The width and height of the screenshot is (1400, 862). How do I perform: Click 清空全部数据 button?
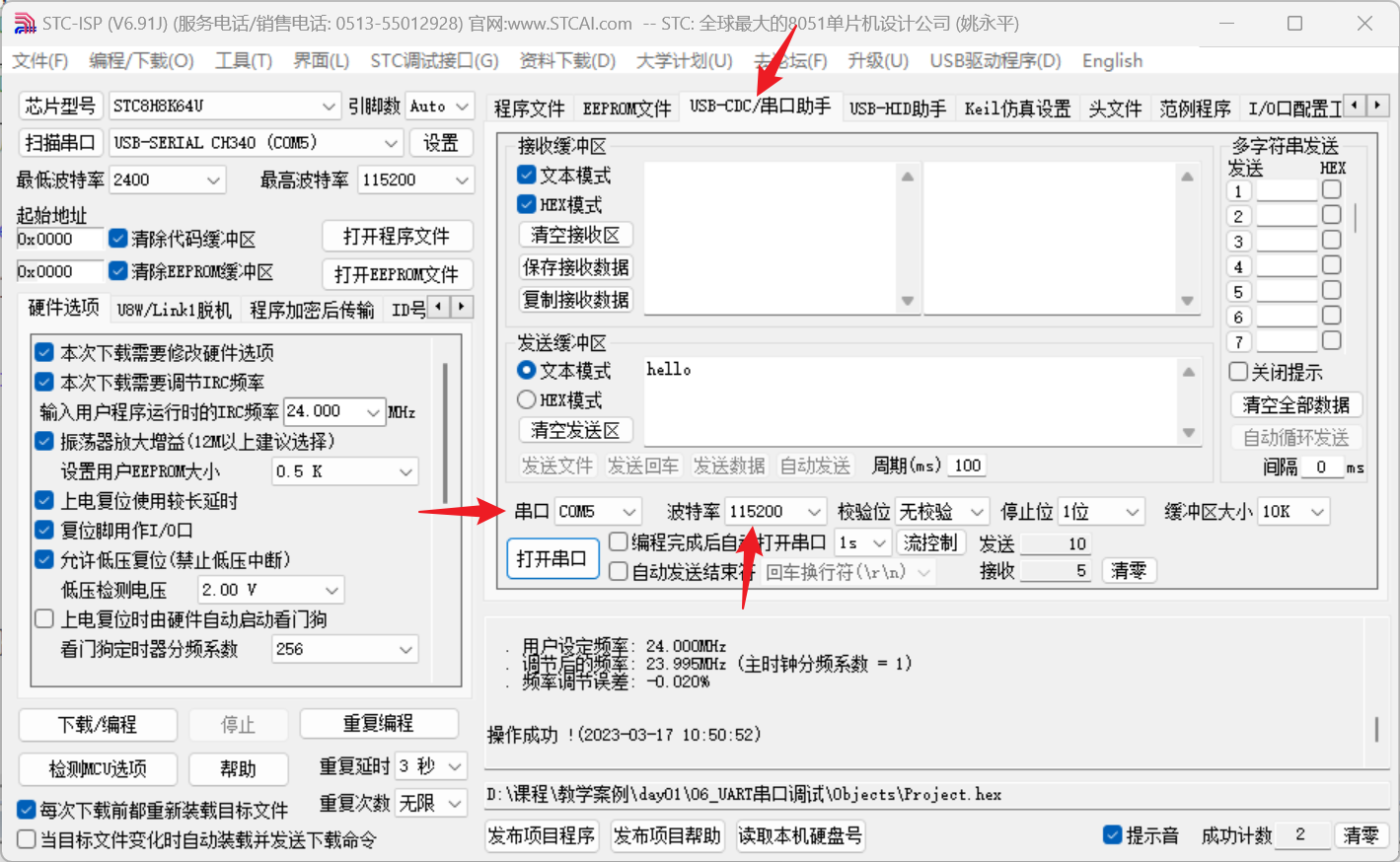[x=1296, y=404]
